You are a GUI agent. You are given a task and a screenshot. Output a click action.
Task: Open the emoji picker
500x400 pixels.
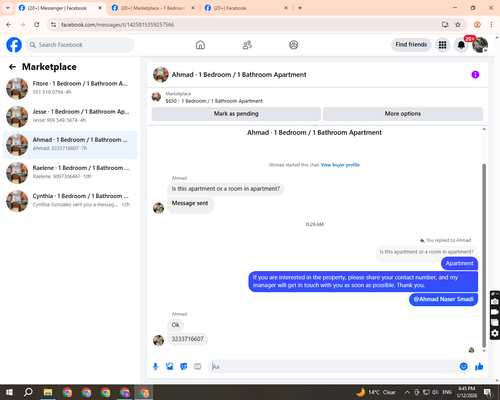tap(463, 367)
